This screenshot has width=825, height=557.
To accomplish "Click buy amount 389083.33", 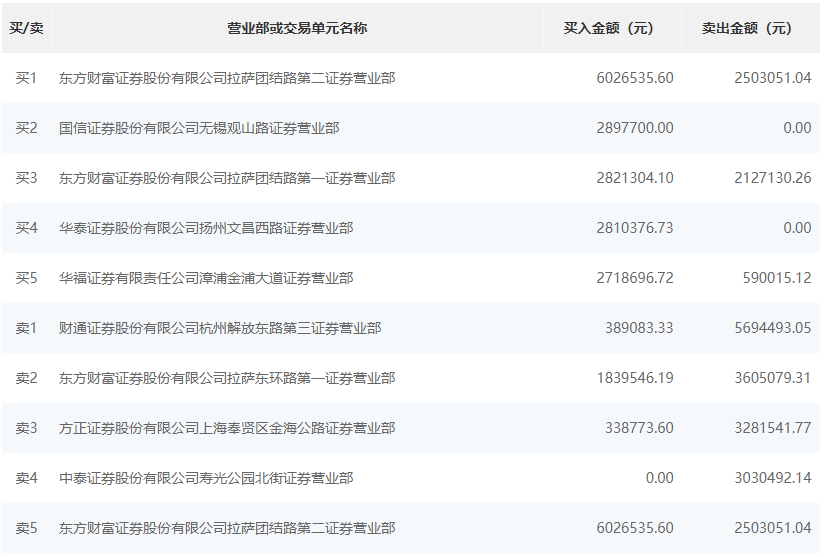I will point(639,328).
